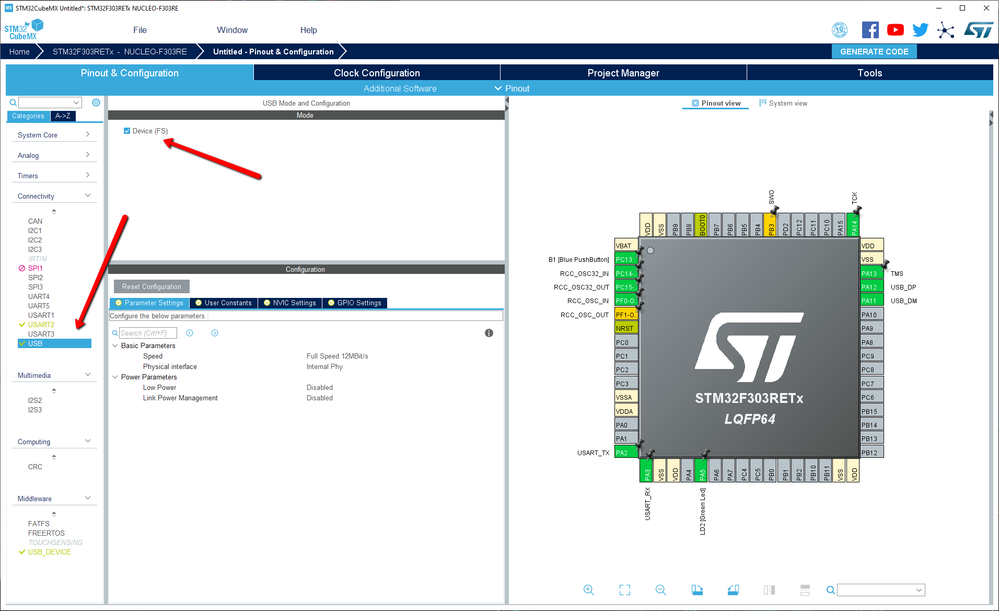999x611 pixels.
Task: Select USART2 in the Connectivity list
Action: pos(41,324)
